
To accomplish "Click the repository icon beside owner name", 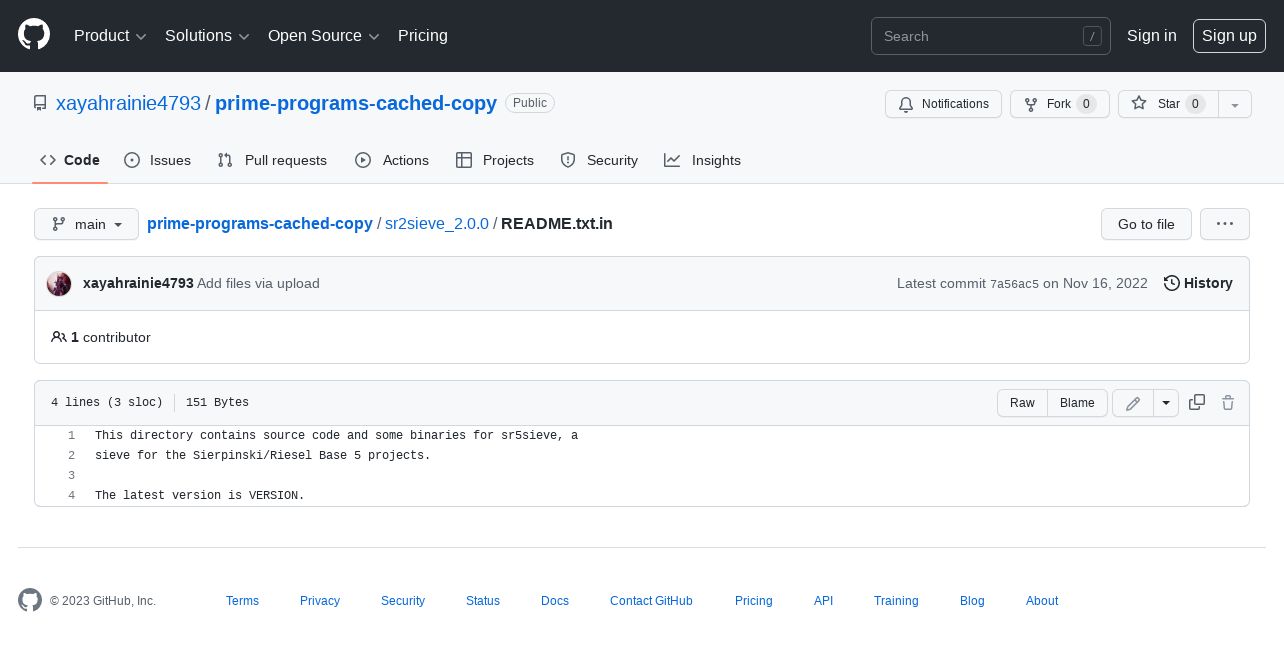I will pyautogui.click(x=40, y=103).
